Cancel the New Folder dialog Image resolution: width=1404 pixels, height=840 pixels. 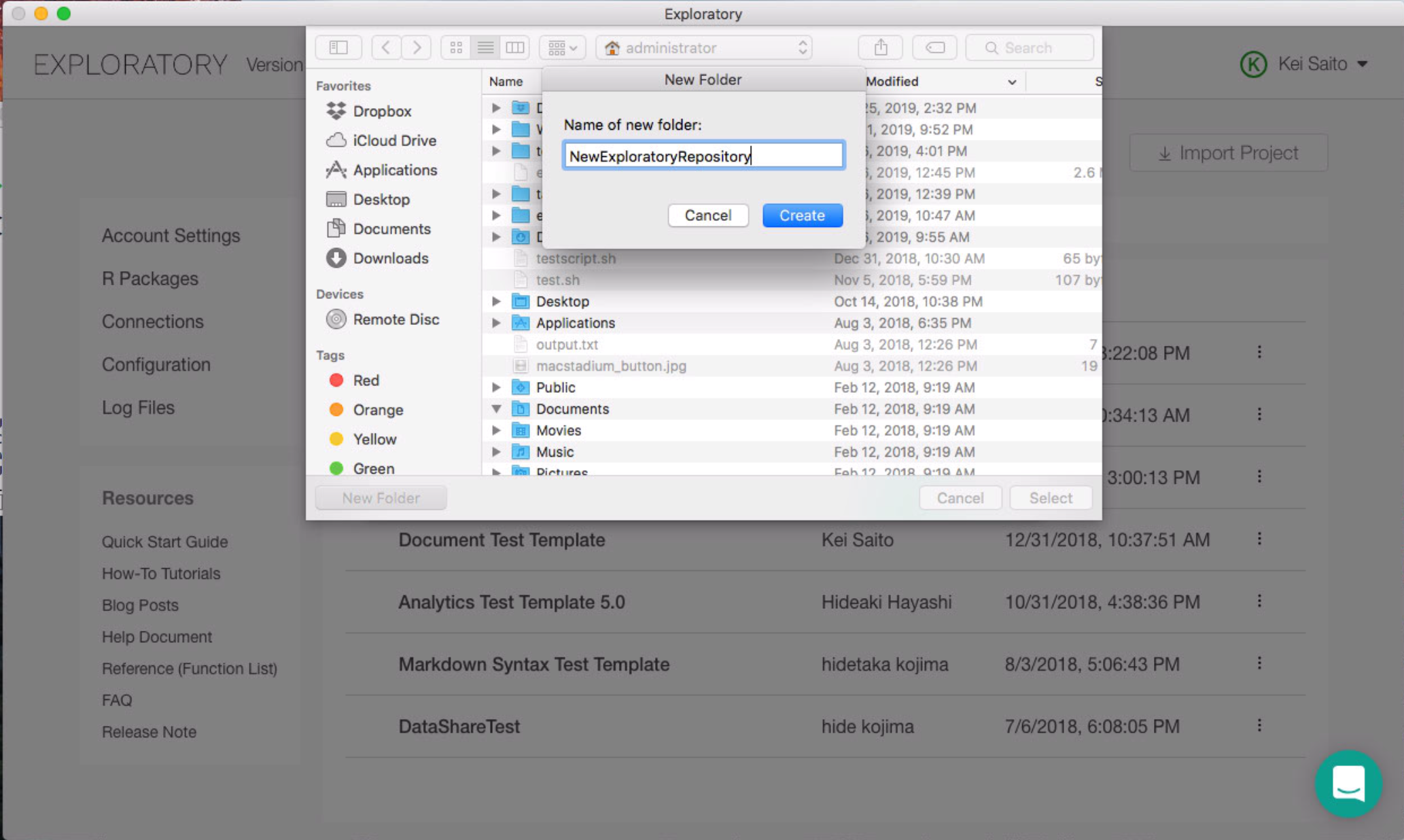(707, 215)
